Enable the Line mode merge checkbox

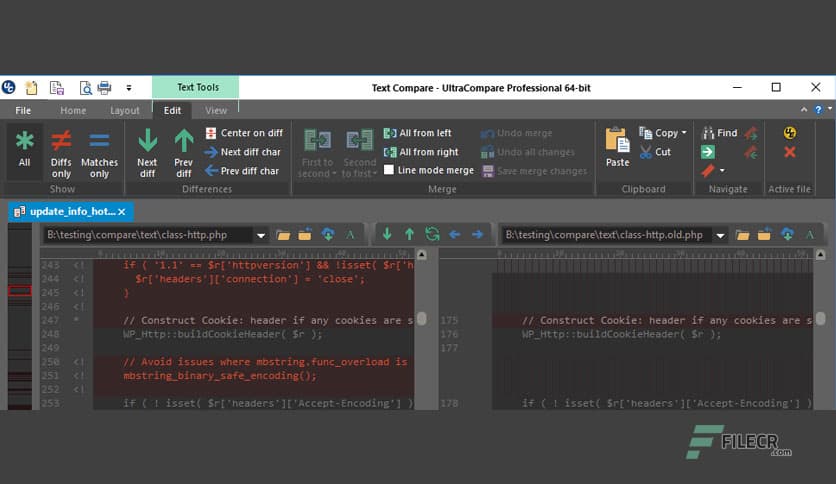click(x=389, y=170)
